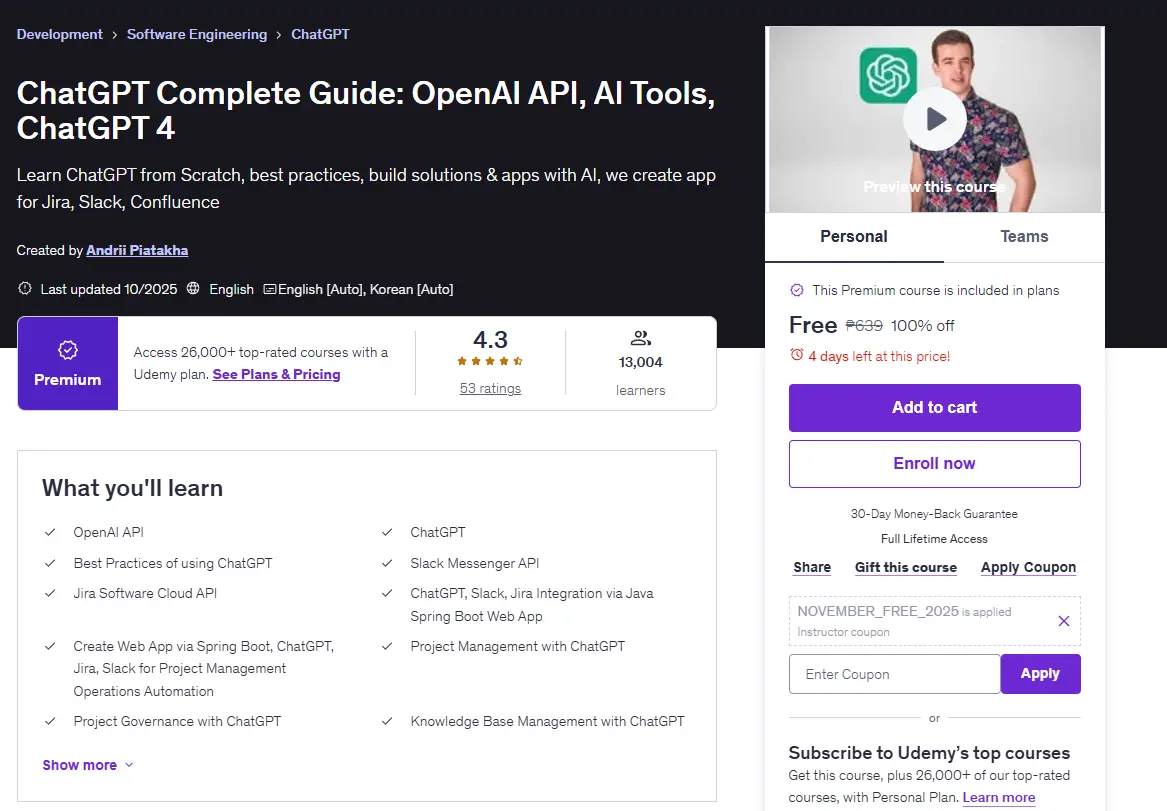Open the ChatGPT breadcrumb link
Screen dimensions: 1167x811
coord(320,34)
